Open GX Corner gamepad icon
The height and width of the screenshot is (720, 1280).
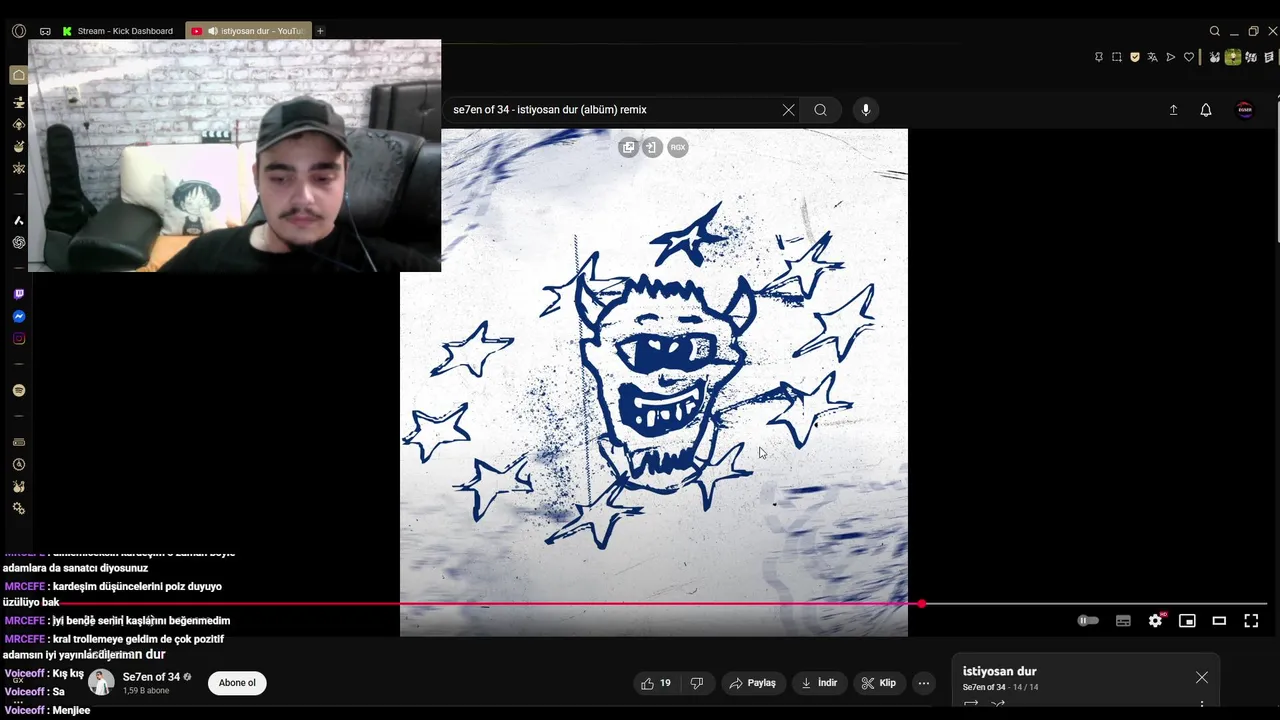point(45,31)
